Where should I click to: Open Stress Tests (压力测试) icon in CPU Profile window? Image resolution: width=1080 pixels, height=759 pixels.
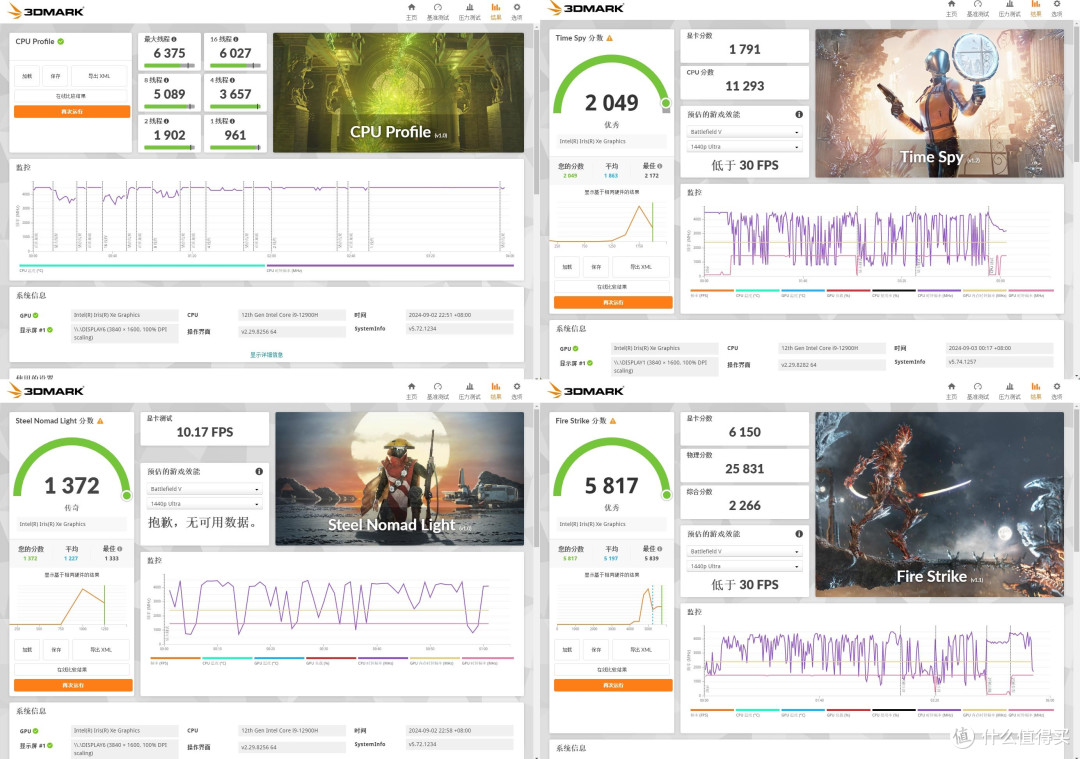tap(470, 10)
